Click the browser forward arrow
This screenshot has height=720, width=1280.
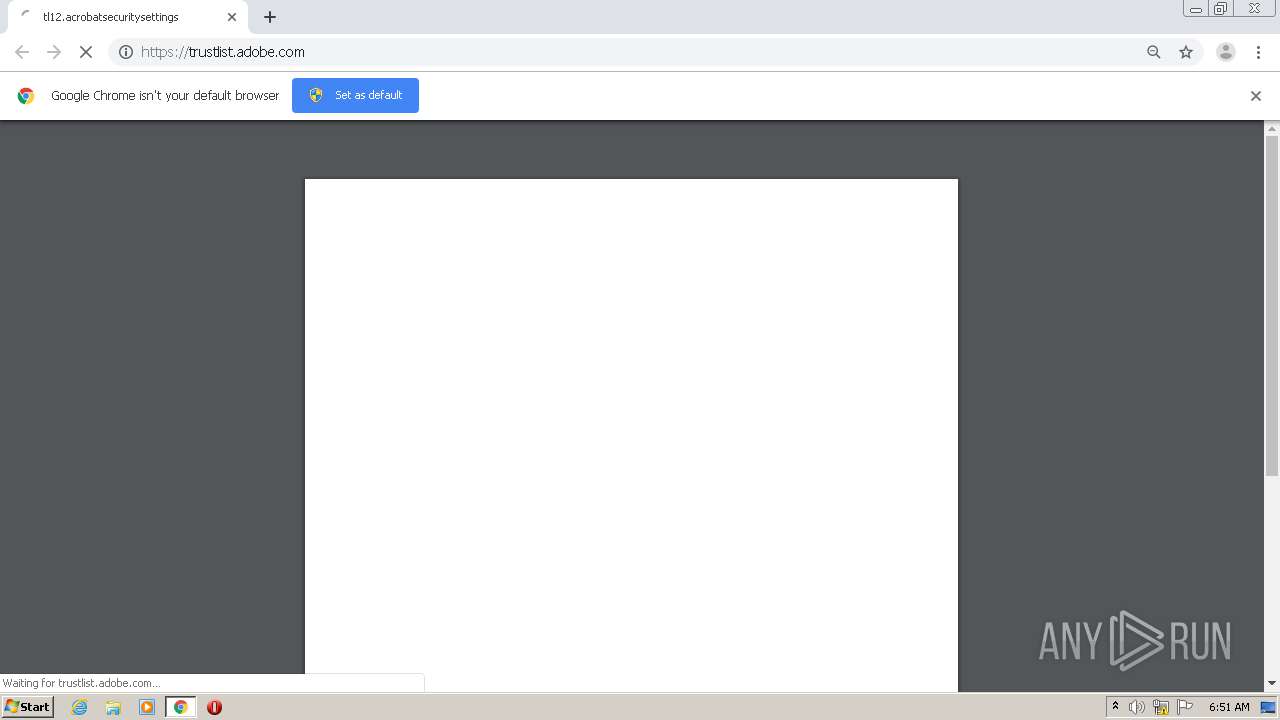click(x=54, y=52)
